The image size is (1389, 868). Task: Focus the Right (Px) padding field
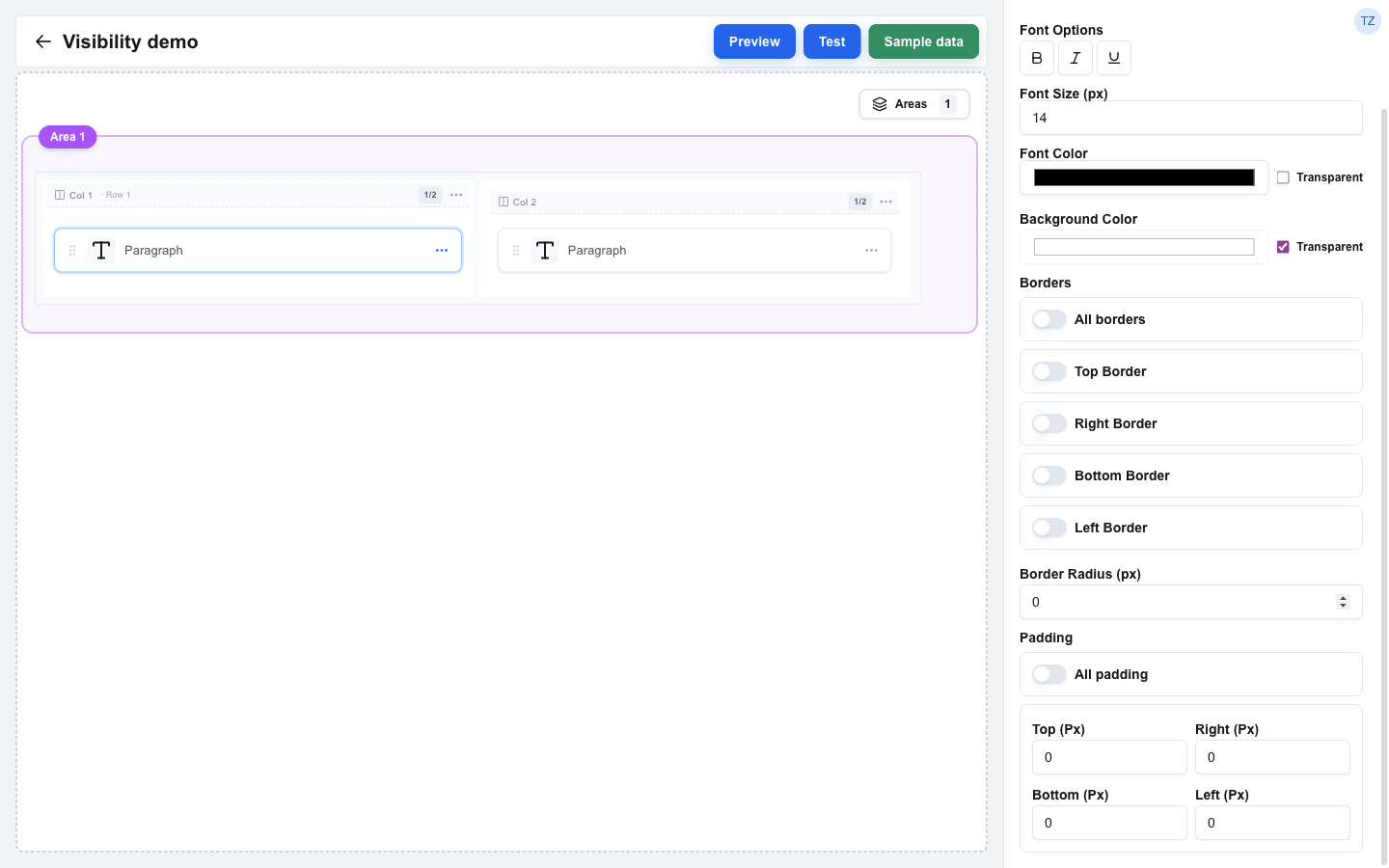click(1272, 757)
